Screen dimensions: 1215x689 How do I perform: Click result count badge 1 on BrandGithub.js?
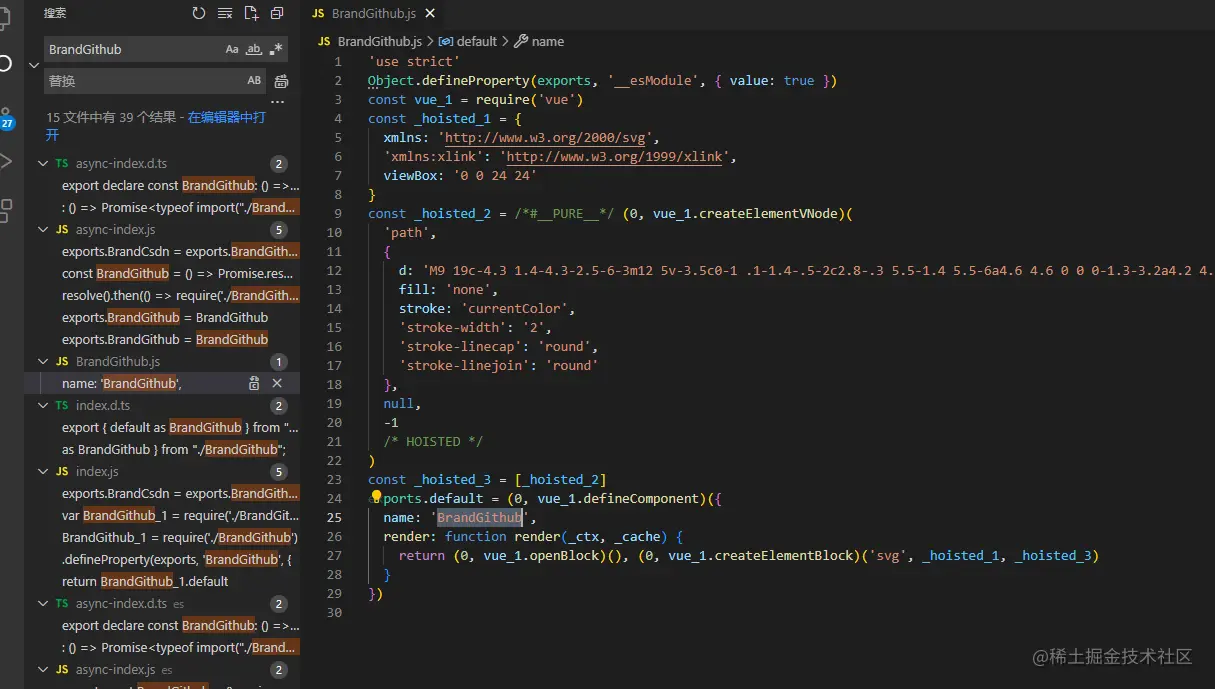279,362
